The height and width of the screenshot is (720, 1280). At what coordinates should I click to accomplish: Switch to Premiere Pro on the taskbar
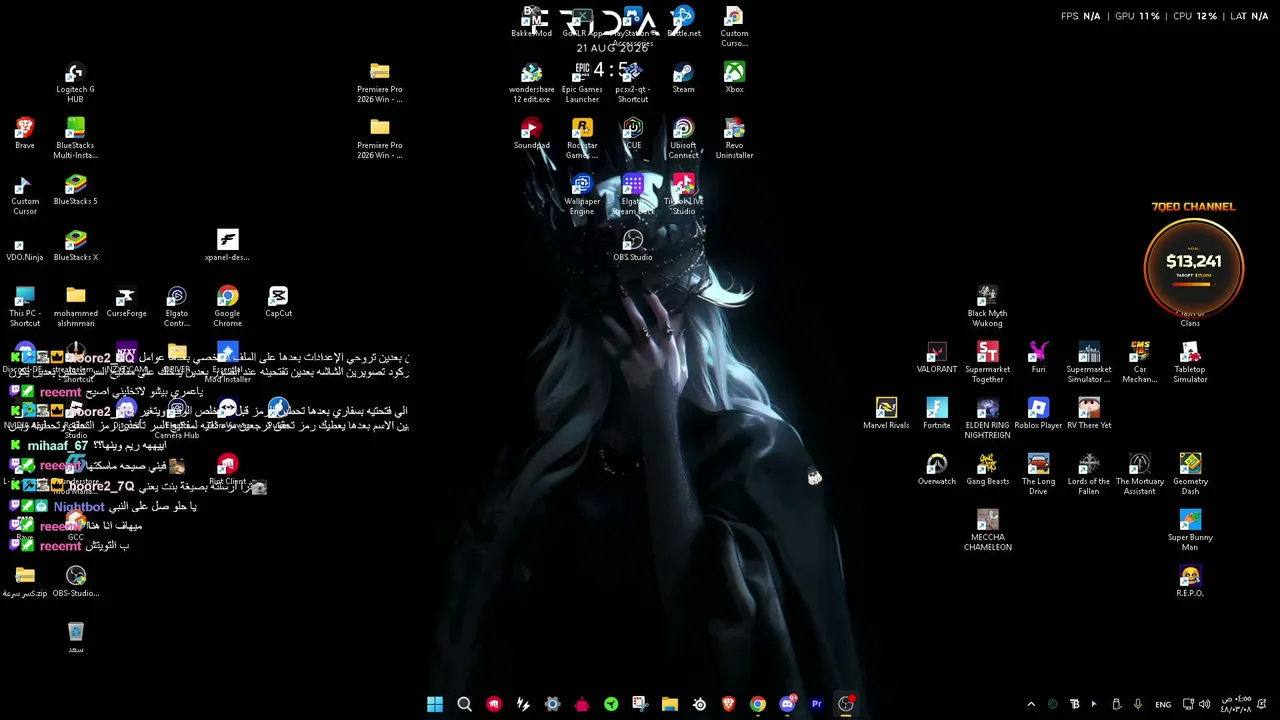click(817, 704)
